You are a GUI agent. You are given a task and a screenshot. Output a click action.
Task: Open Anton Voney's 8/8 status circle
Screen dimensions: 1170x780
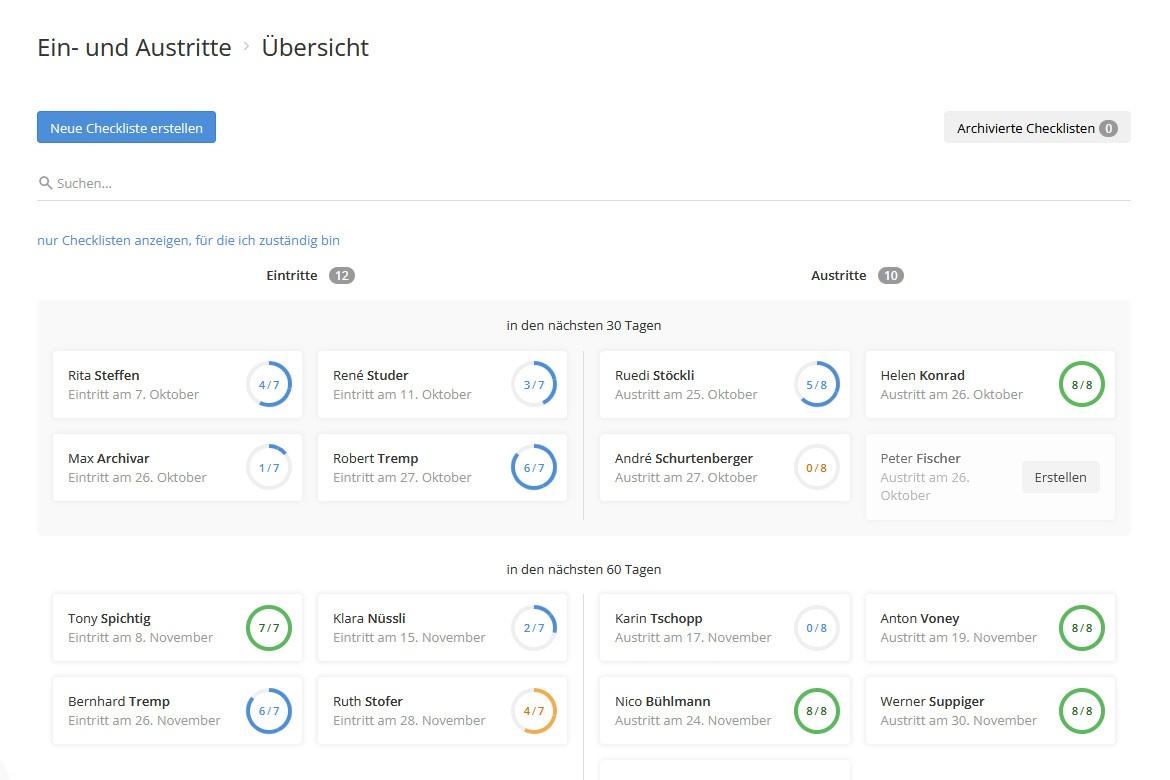tap(1081, 627)
